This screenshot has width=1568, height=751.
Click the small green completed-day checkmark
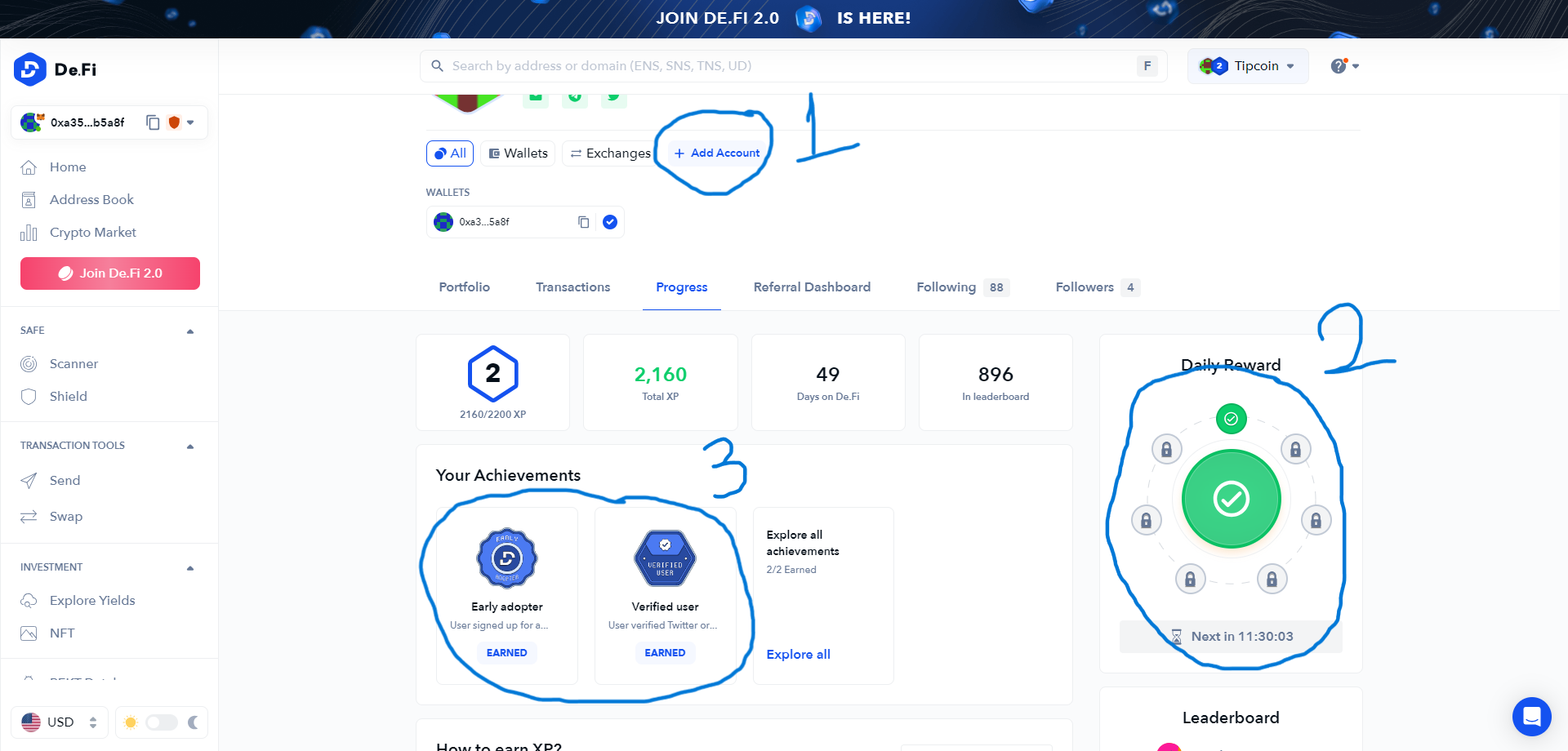[x=1232, y=419]
